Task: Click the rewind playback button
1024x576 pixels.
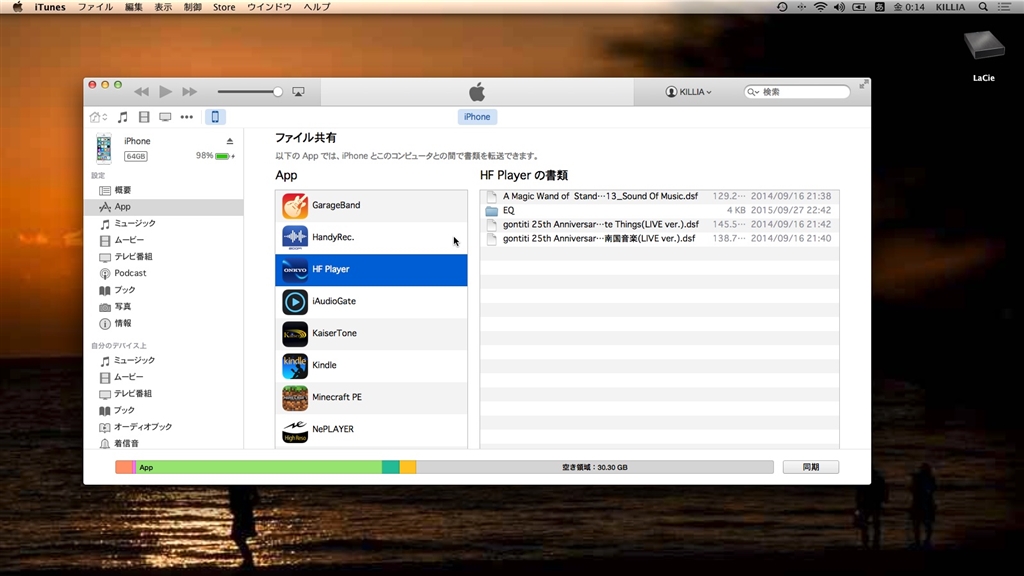Action: pyautogui.click(x=141, y=92)
